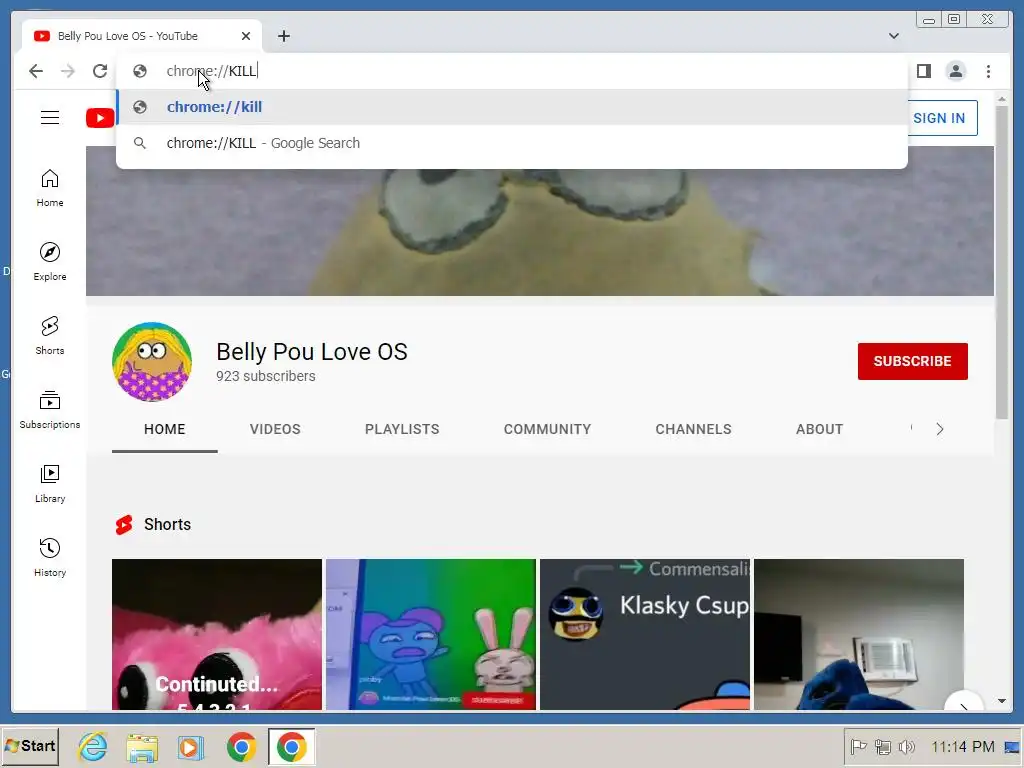Open volume speaker tray icon
Image resolution: width=1024 pixels, height=768 pixels.
pos(907,746)
